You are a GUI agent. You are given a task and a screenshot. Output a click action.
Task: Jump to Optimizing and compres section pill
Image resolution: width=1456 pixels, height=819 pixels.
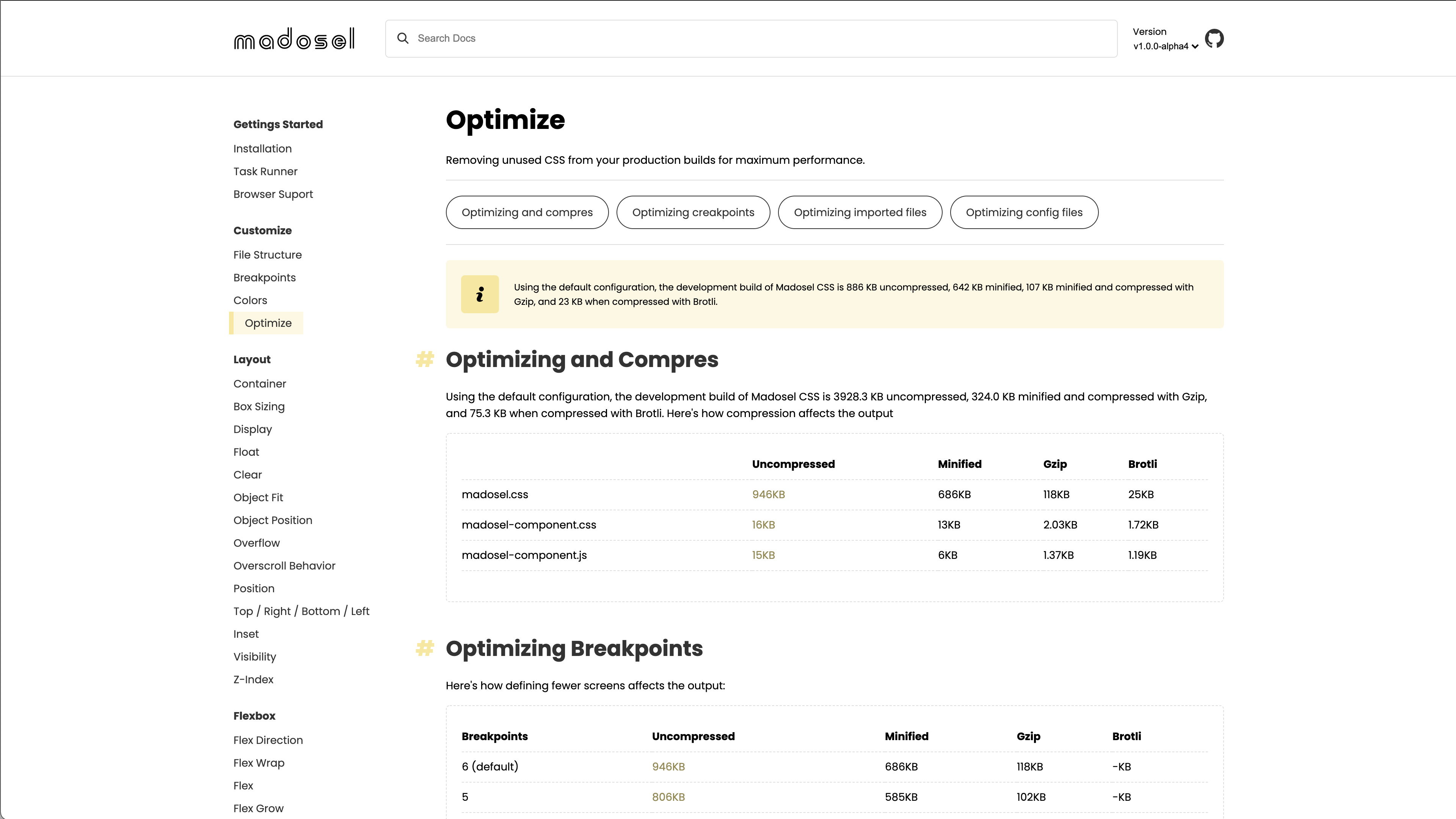pyautogui.click(x=527, y=212)
